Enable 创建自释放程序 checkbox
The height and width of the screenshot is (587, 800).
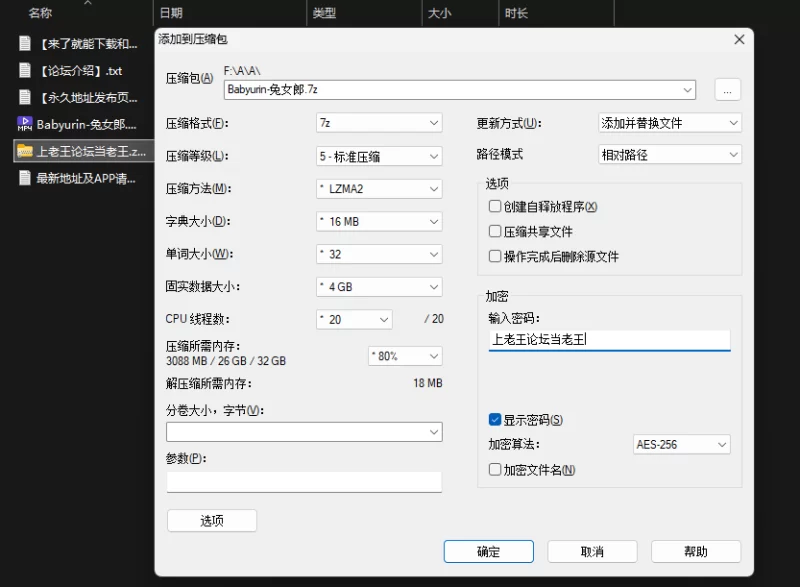(x=494, y=206)
